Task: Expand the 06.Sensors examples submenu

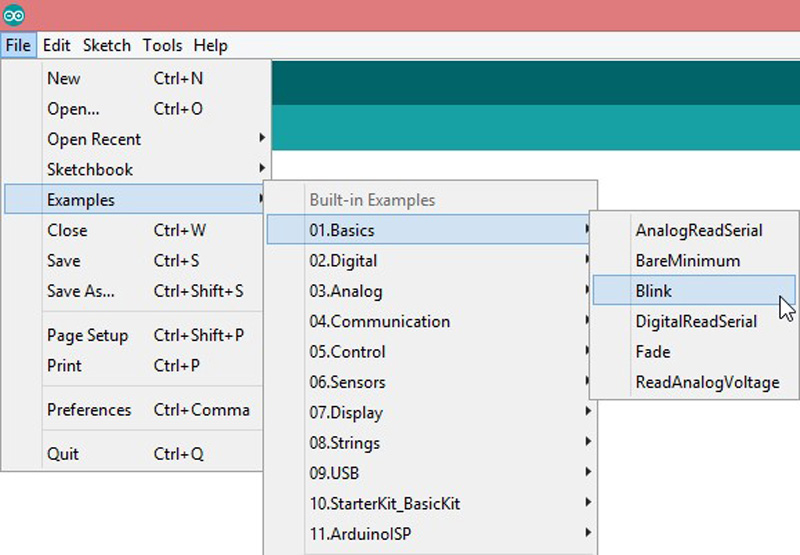Action: point(347,382)
